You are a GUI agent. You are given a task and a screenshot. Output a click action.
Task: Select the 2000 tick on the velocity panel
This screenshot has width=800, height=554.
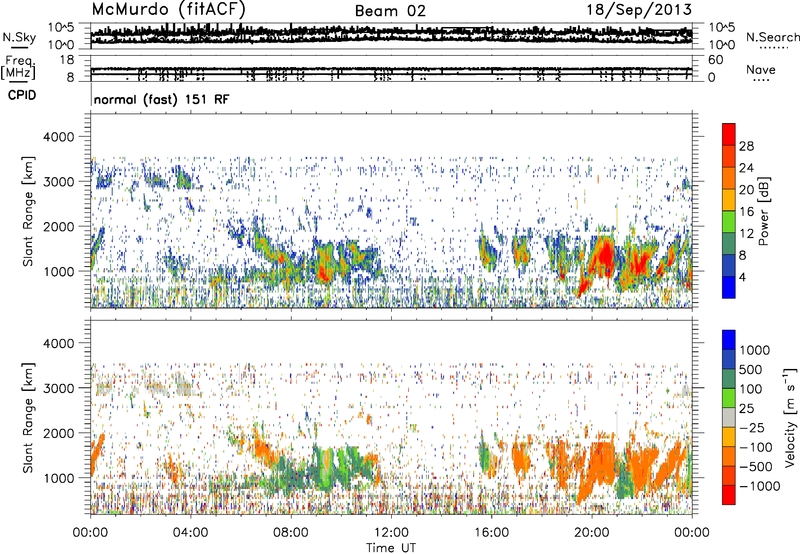tap(59, 433)
